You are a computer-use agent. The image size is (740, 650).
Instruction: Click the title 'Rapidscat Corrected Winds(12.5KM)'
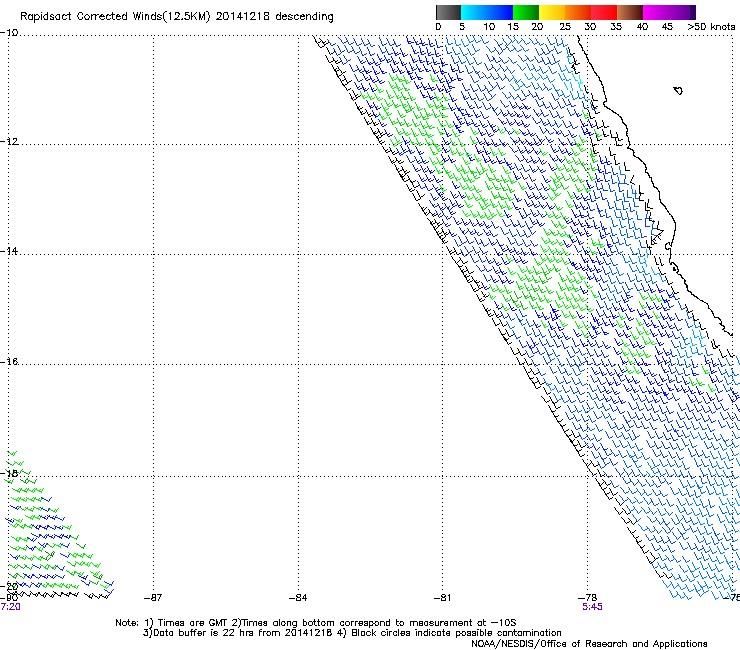click(115, 17)
